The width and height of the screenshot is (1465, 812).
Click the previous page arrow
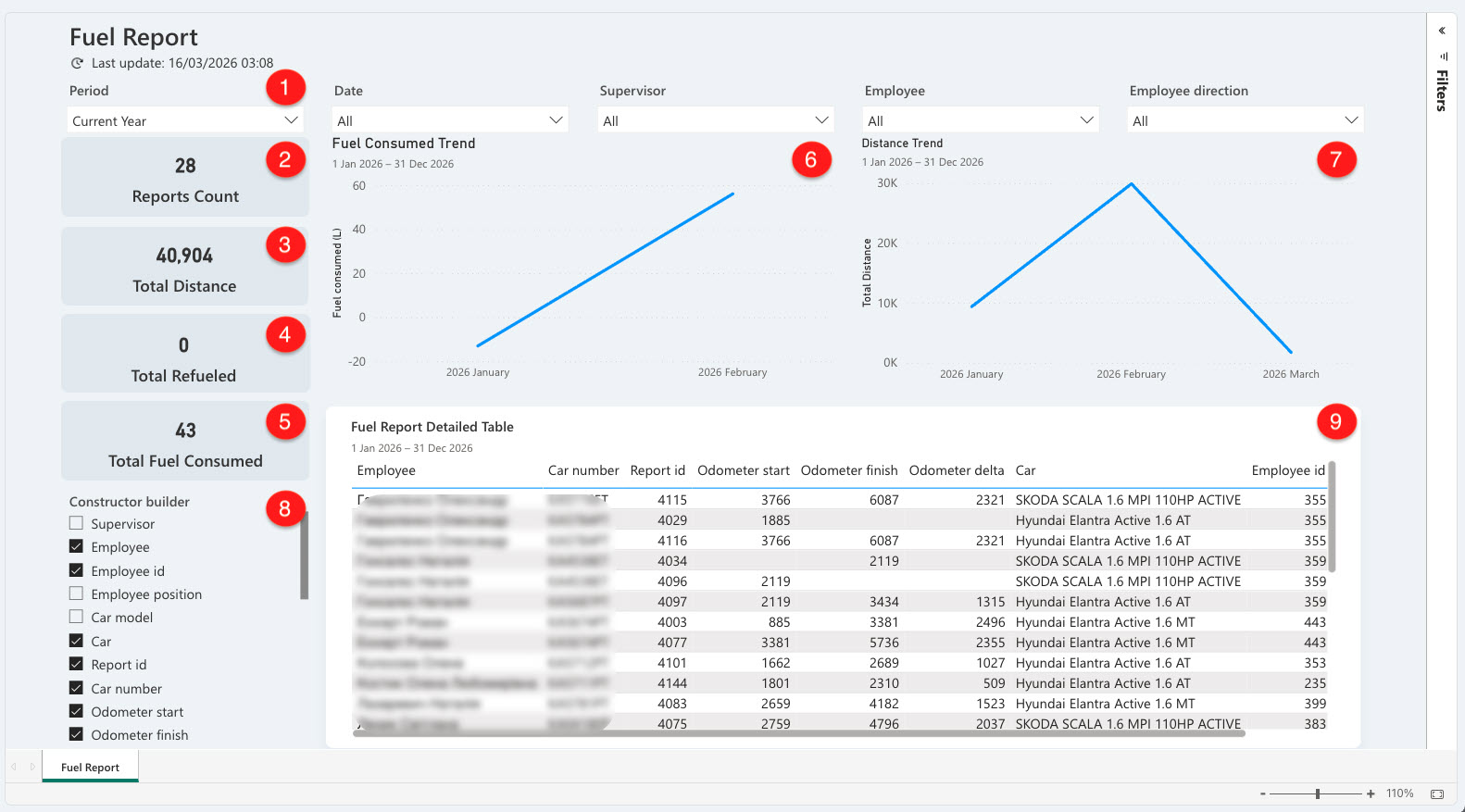coord(14,767)
